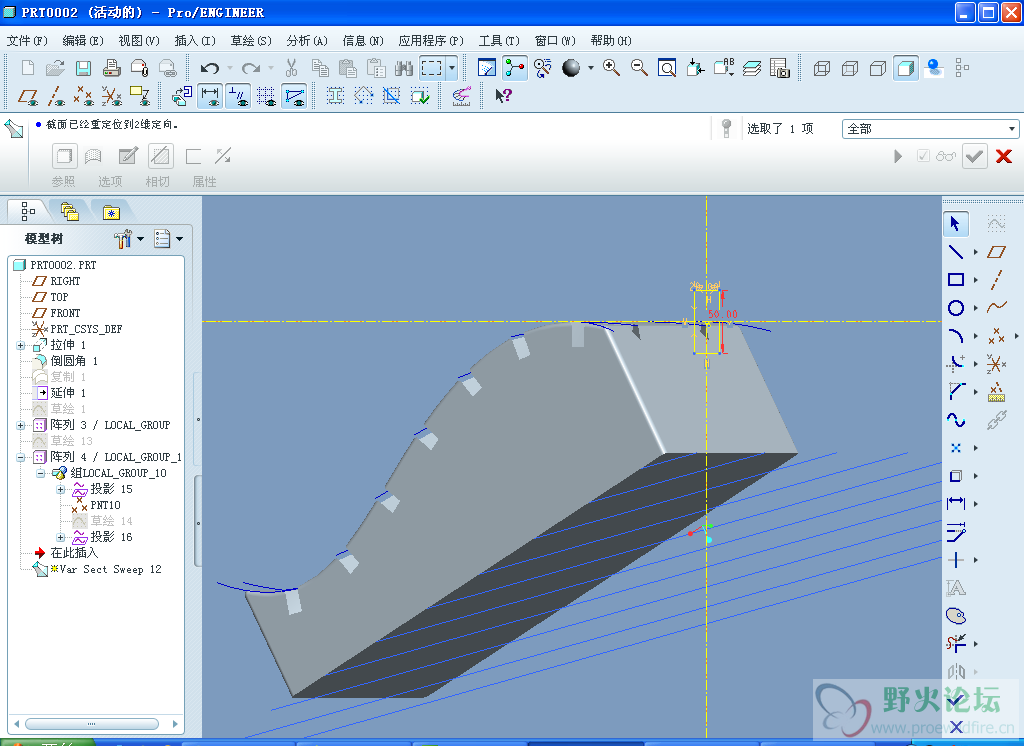Image resolution: width=1024 pixels, height=746 pixels.
Task: Open the 工具(T) menu
Action: click(499, 41)
